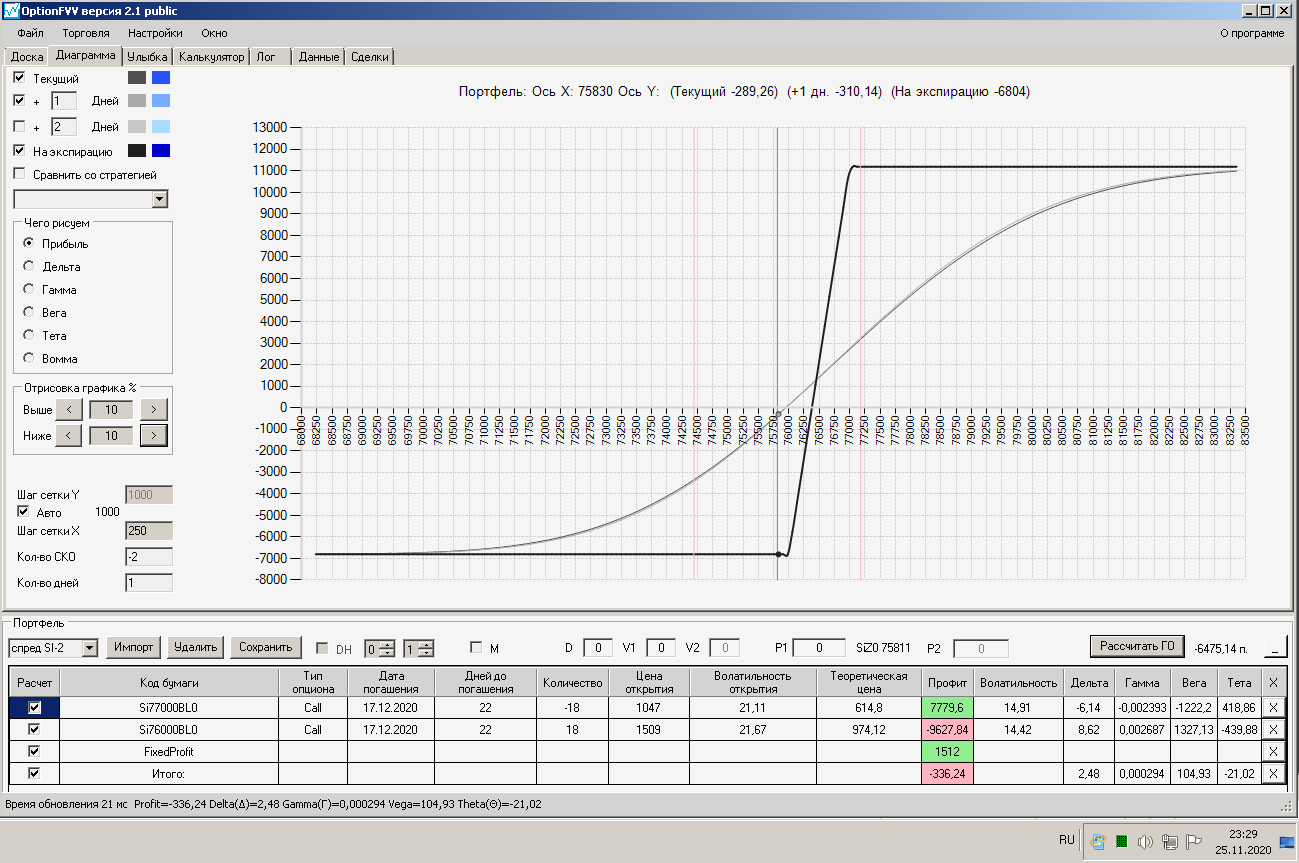Click the Удалить button
This screenshot has height=863, width=1299.
(x=196, y=647)
